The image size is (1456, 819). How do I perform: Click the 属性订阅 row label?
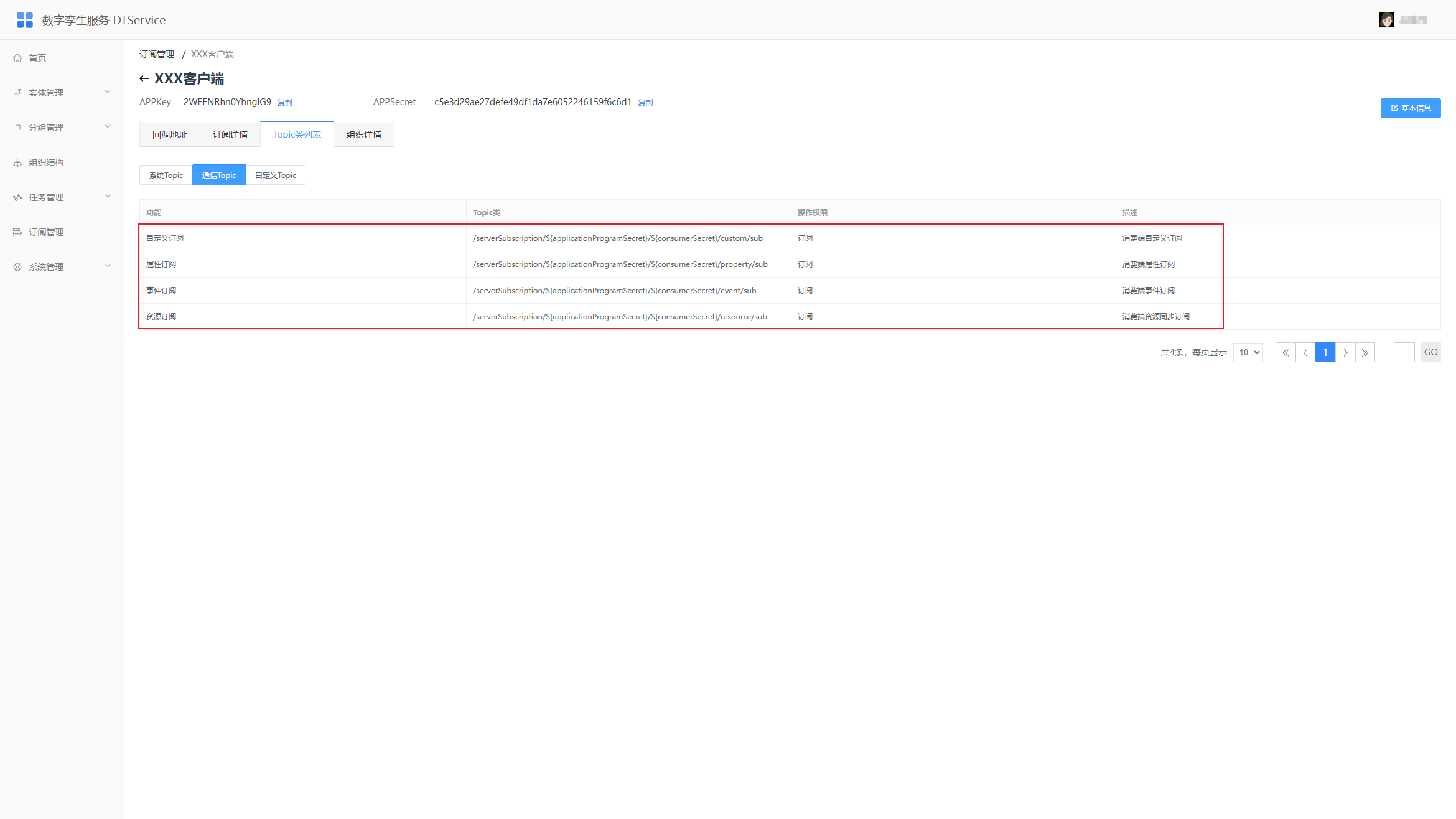click(x=161, y=264)
